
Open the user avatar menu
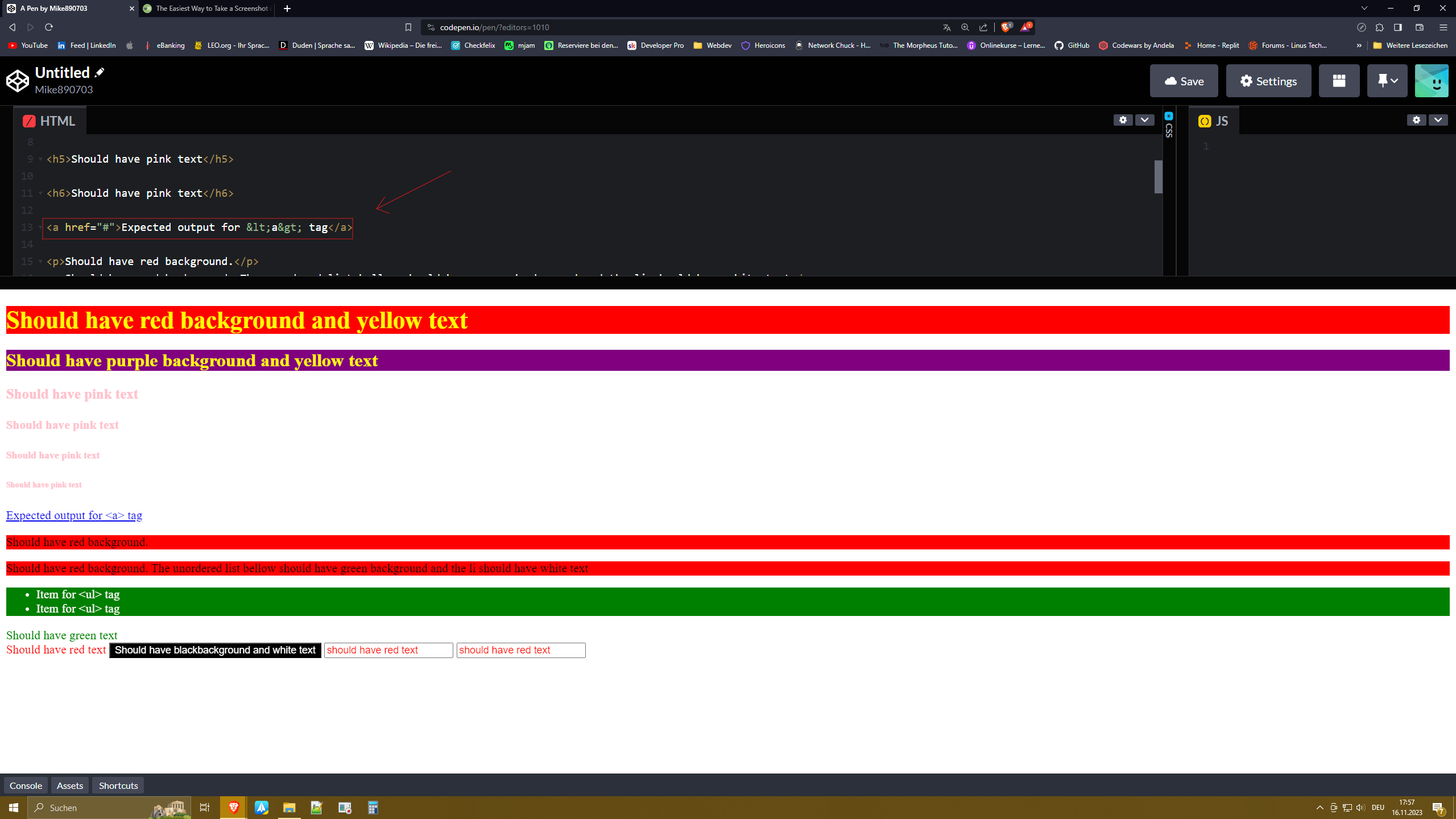pos(1431,81)
